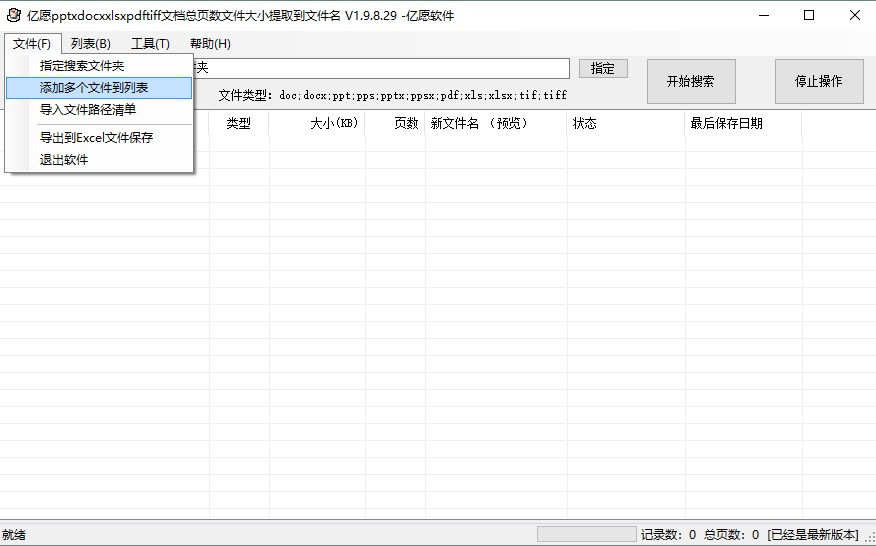Image resolution: width=876 pixels, height=546 pixels.
Task: Open the 列表(B) menu
Action: click(x=91, y=44)
